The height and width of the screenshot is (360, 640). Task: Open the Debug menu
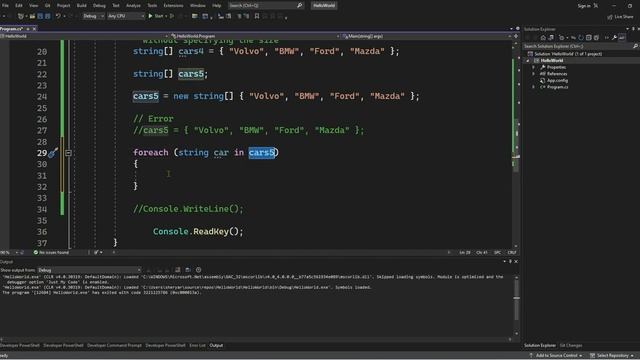coord(99,5)
